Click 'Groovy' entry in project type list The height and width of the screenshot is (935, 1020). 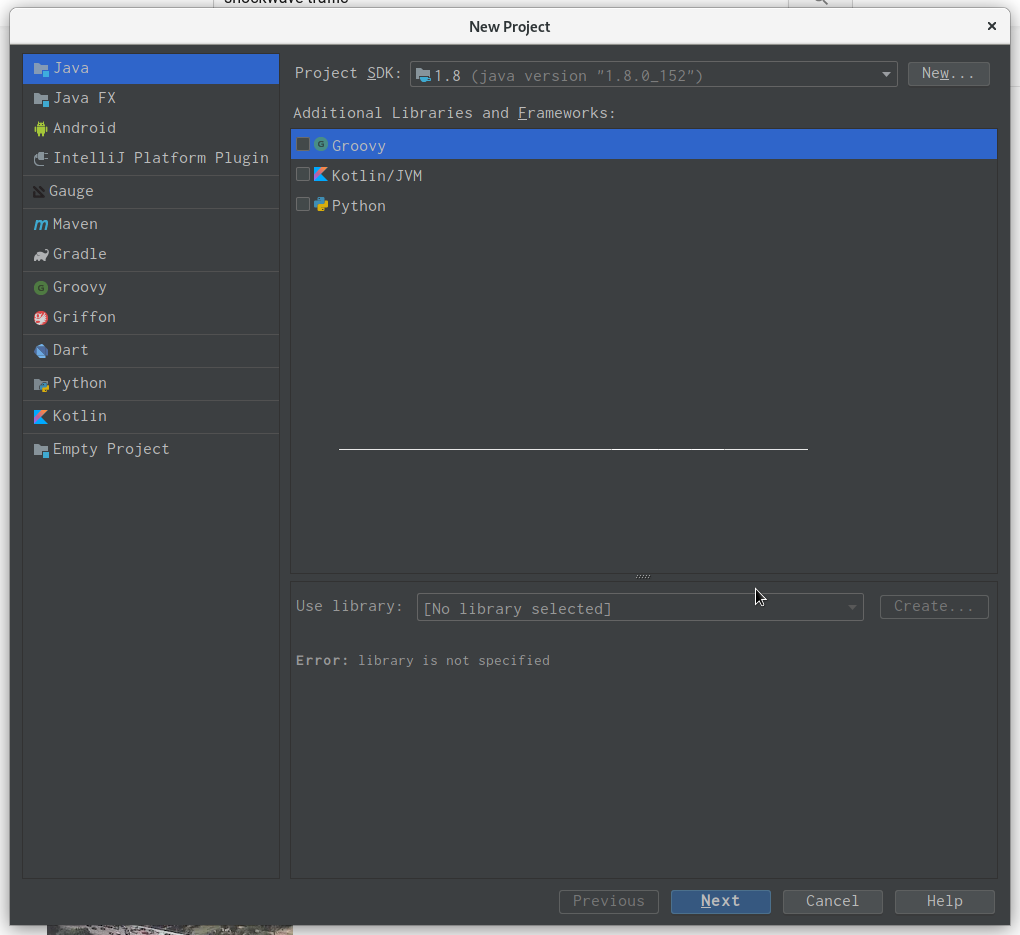[151, 288]
